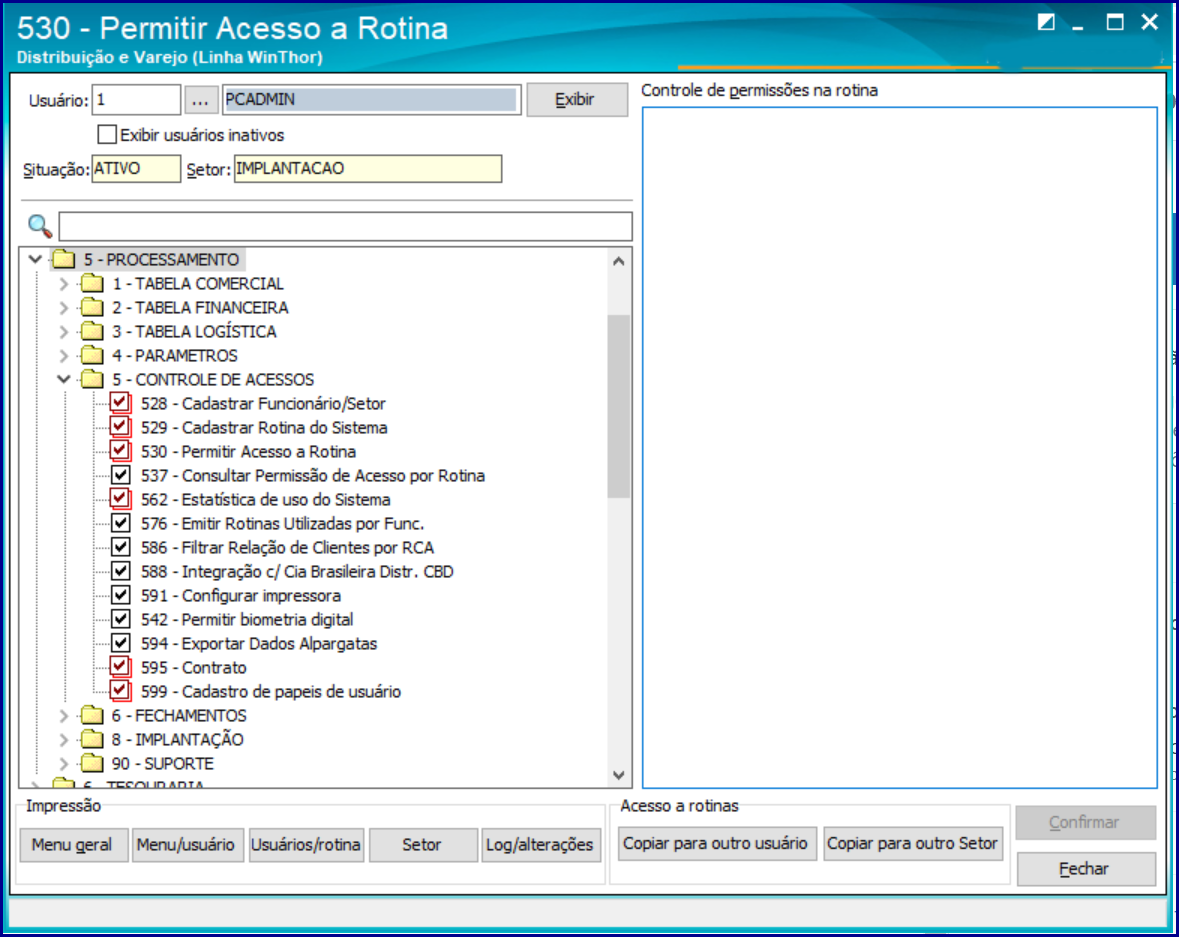Click Menu/usuário print button
Screen dimensions: 1179x937
point(186,845)
